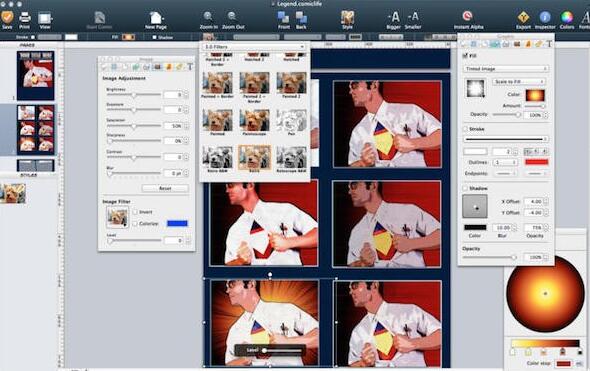Select the Painted + Border filter thumbnail
The height and width of the screenshot is (371, 590).
pos(217,83)
